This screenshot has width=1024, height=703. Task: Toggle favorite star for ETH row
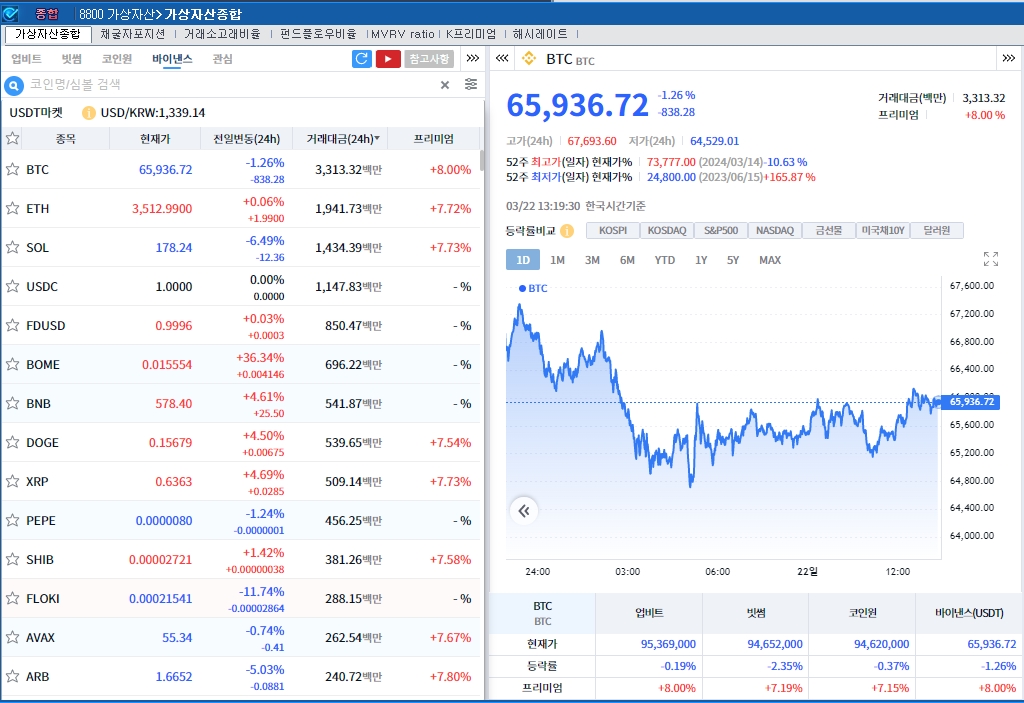point(12,208)
